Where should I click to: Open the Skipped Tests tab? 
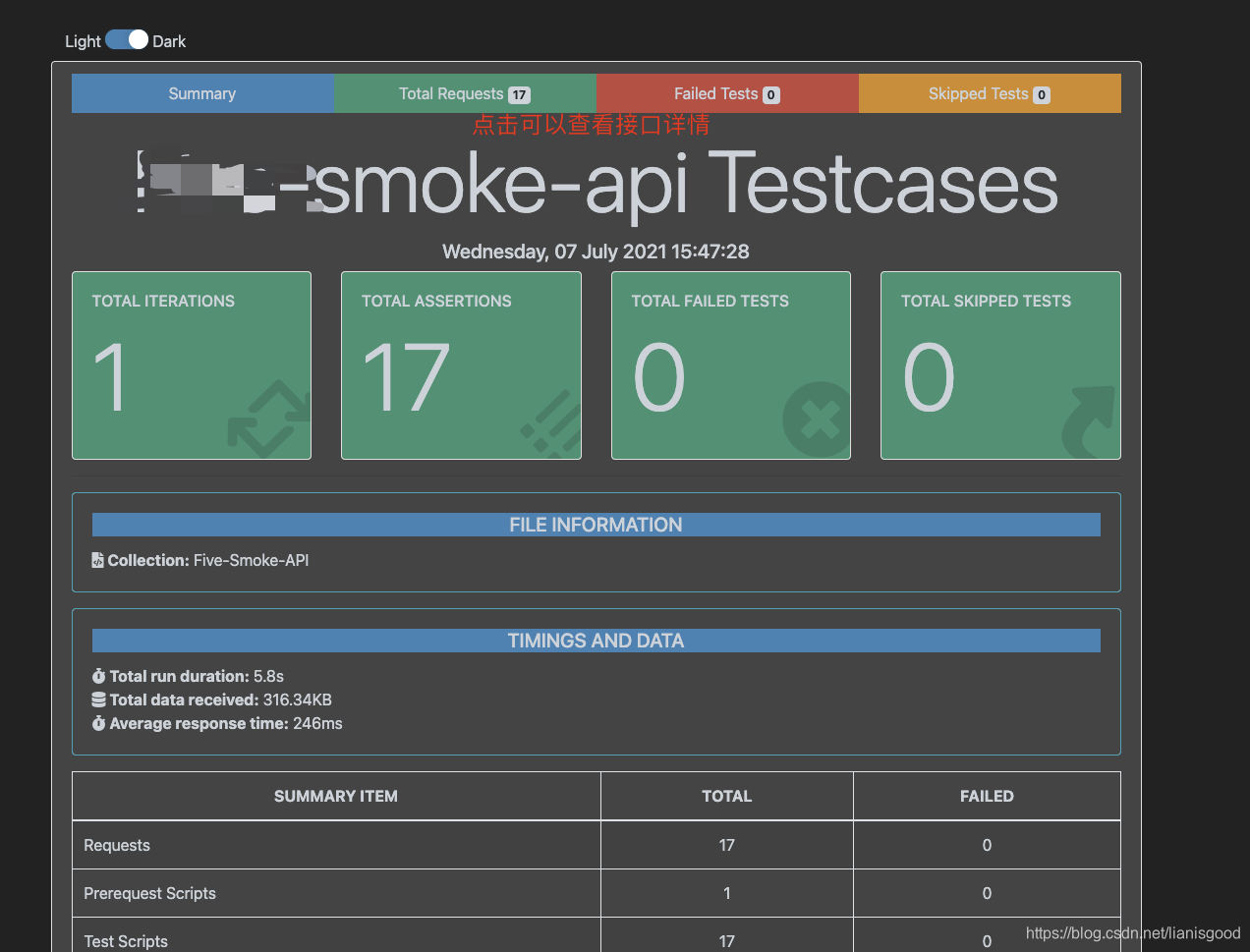click(990, 93)
